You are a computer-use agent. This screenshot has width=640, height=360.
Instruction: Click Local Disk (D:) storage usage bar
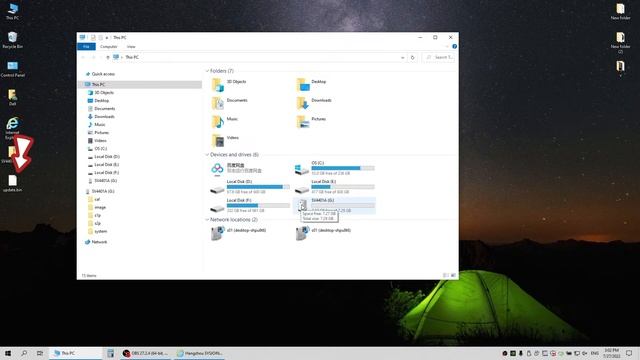tap(258, 187)
